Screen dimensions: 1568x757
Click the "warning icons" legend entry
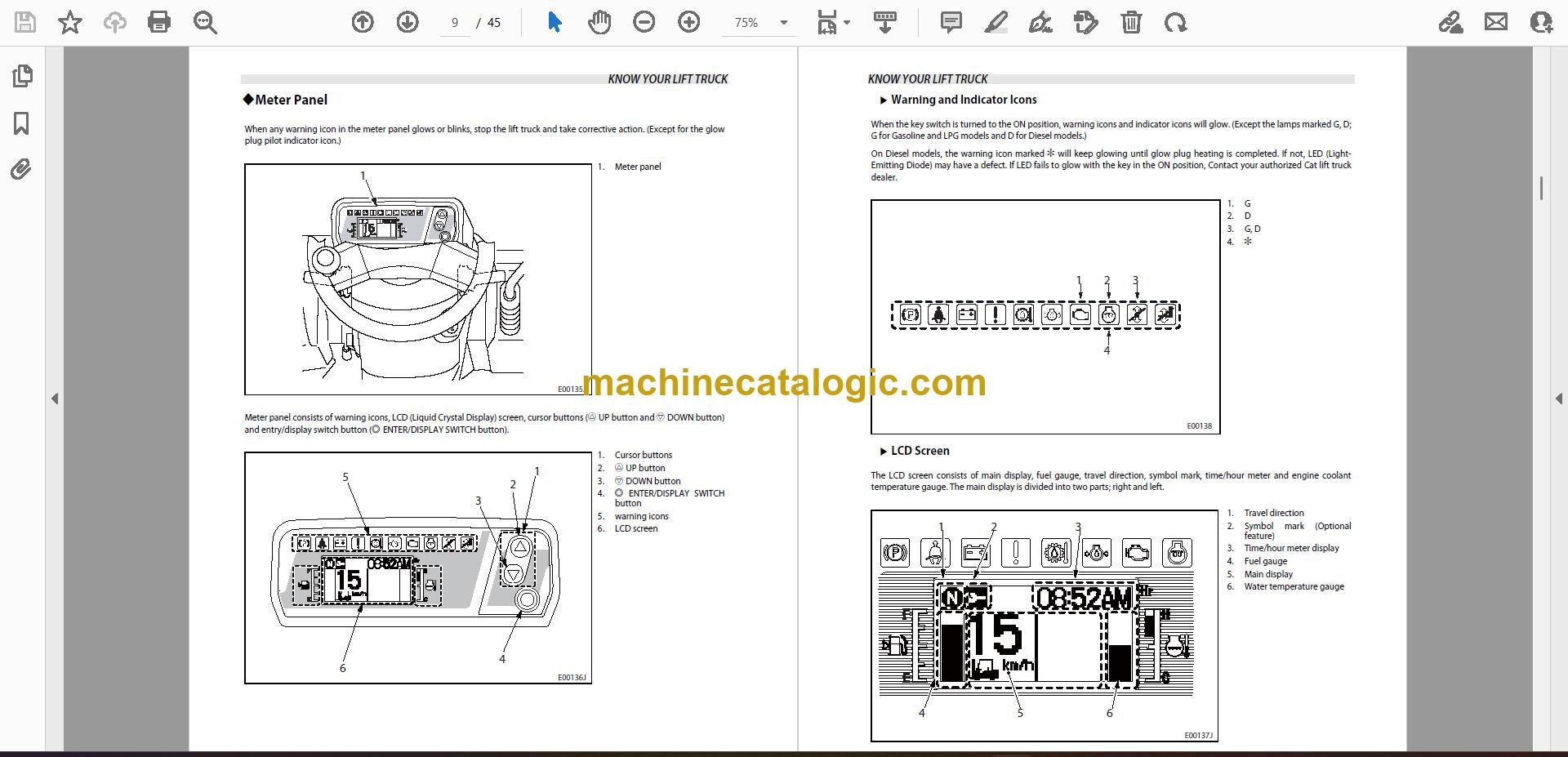click(x=641, y=516)
